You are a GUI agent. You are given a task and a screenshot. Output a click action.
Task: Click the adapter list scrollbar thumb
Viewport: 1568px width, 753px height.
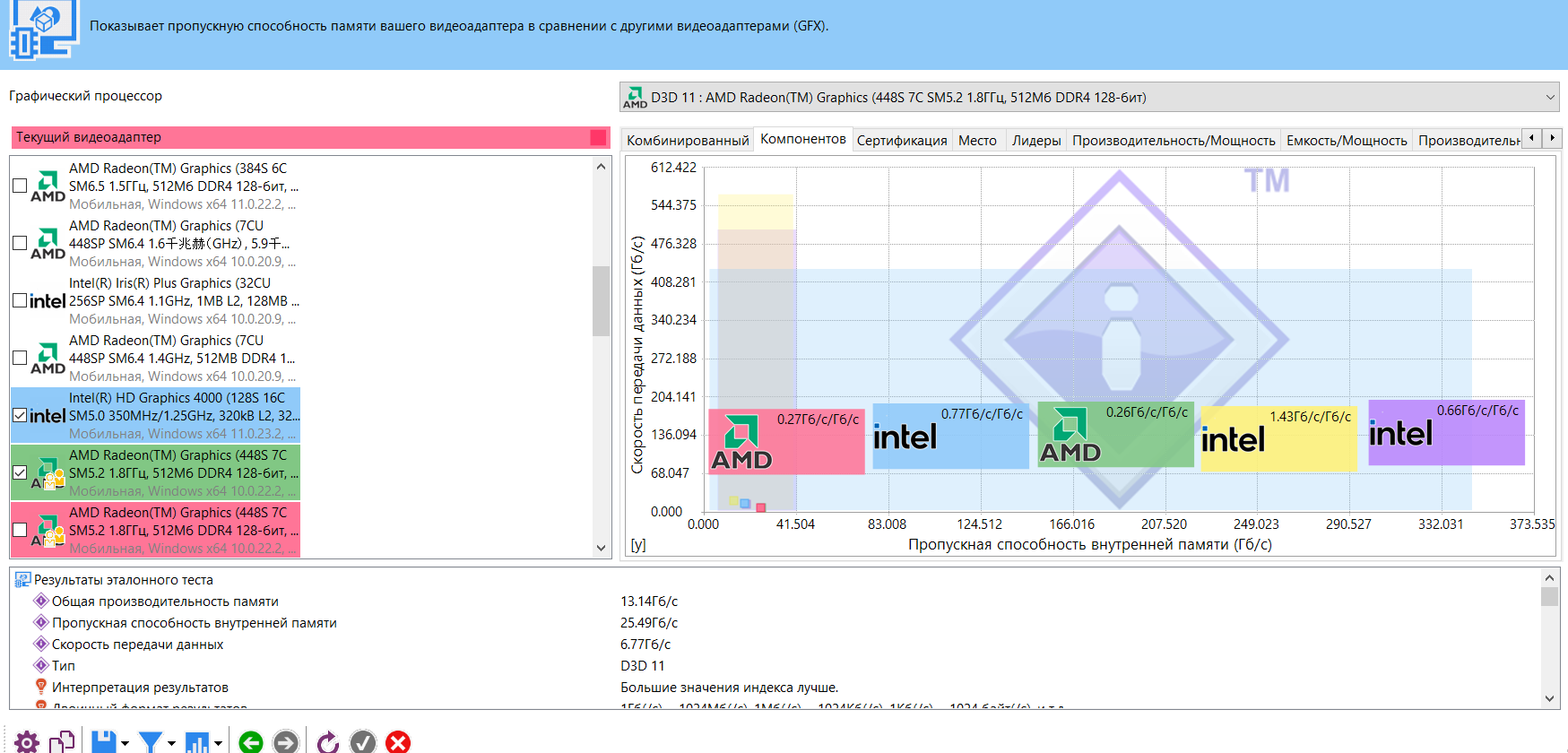601,300
